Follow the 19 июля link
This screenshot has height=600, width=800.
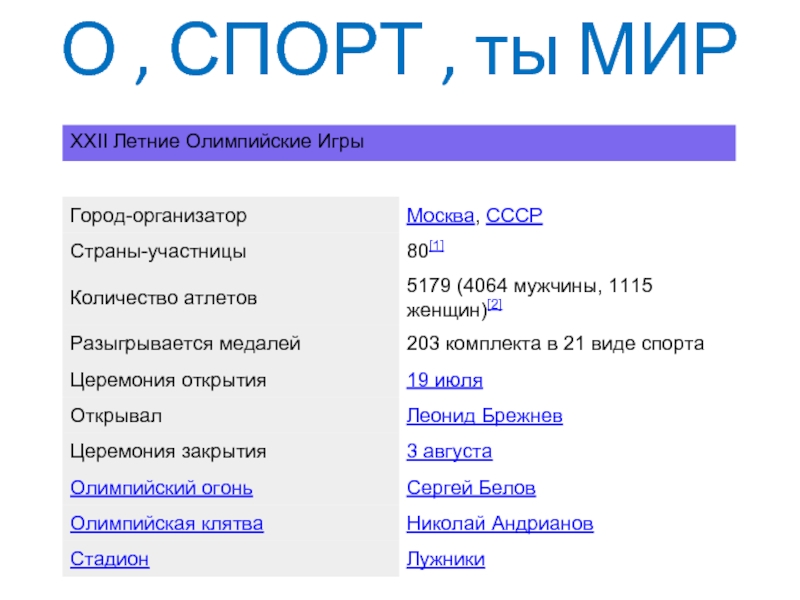(444, 381)
